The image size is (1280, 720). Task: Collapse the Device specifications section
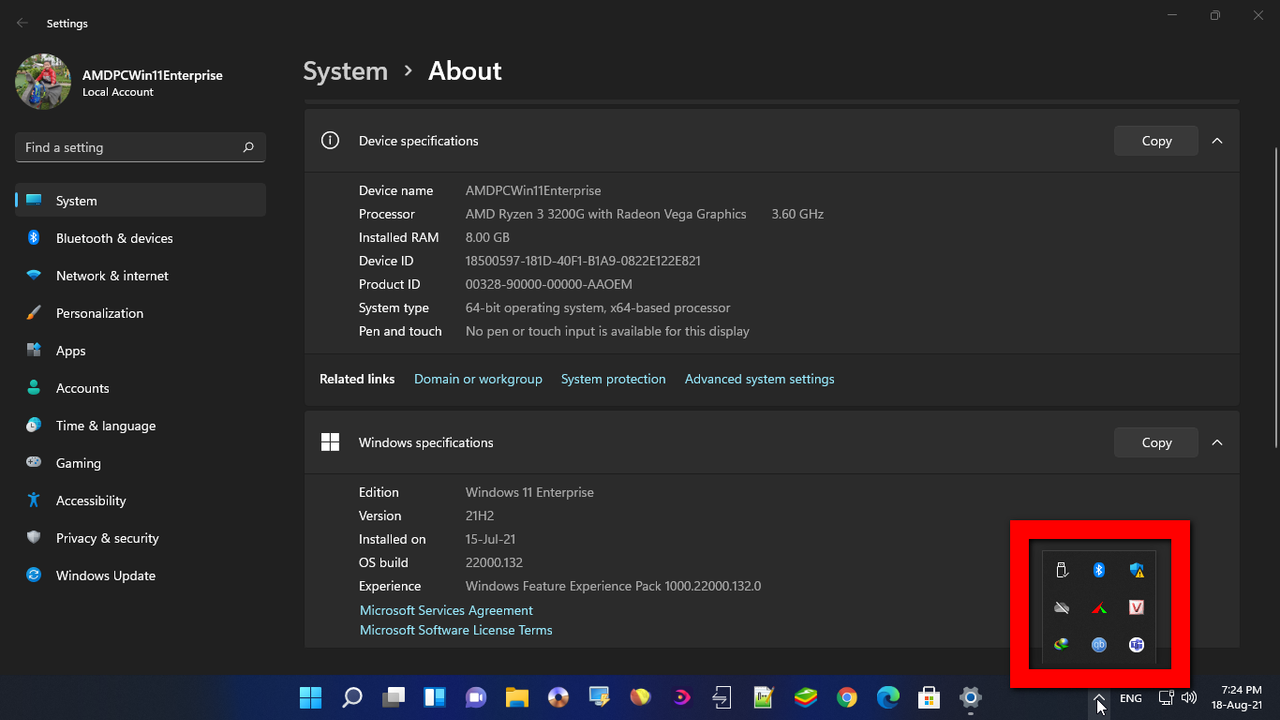point(1217,141)
